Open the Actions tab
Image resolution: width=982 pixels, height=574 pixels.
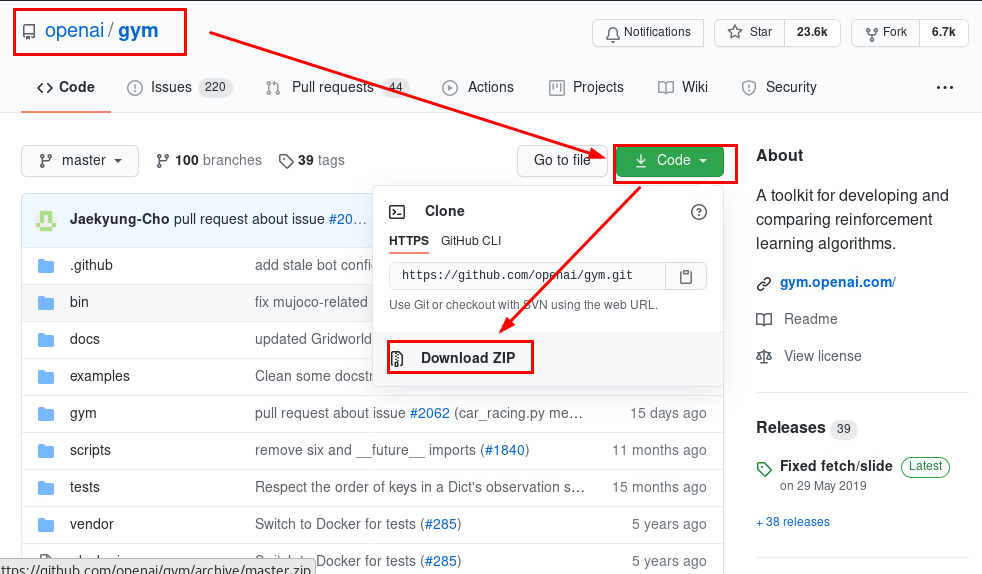478,88
